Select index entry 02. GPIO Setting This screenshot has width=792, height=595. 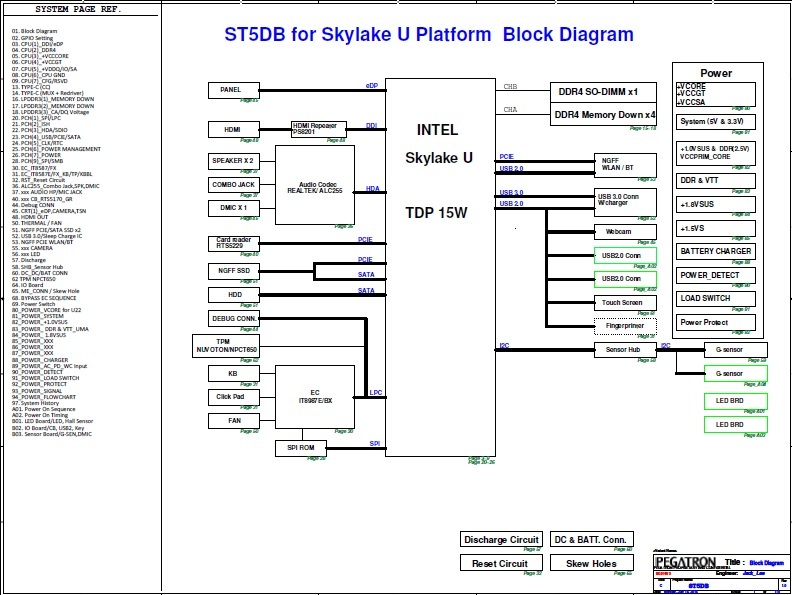coord(32,38)
